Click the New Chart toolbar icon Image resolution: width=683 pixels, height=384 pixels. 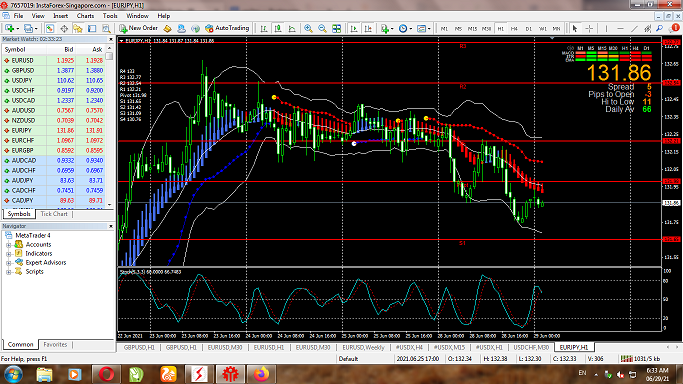(9, 28)
